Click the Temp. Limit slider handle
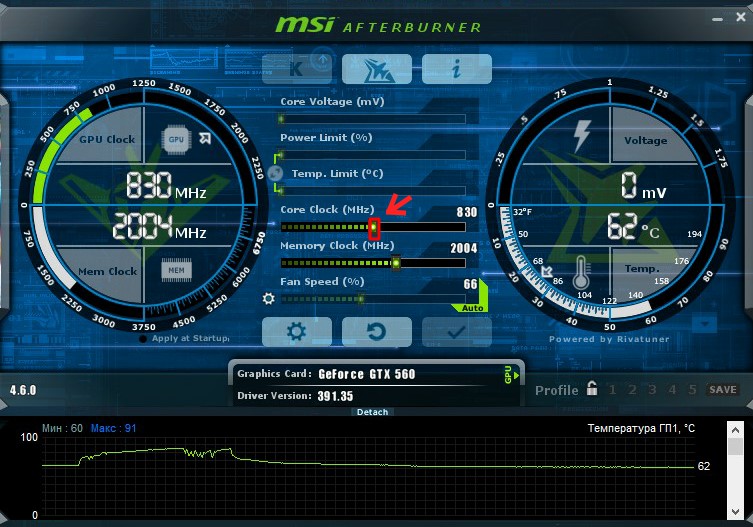 click(x=281, y=191)
